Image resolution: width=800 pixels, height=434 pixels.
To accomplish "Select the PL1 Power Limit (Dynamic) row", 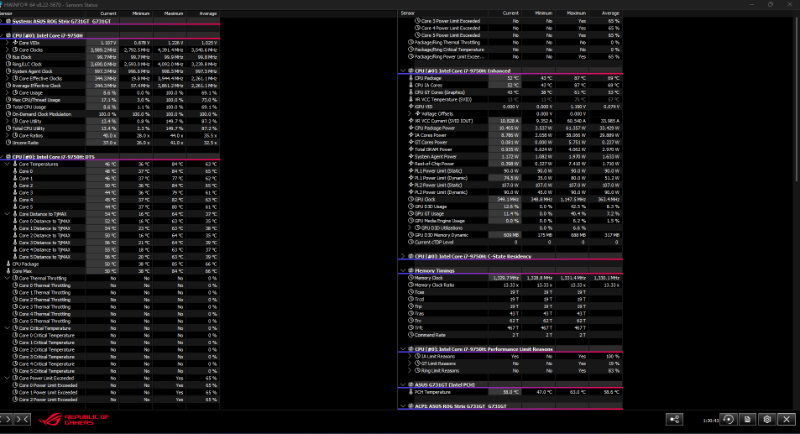I will (x=510, y=178).
